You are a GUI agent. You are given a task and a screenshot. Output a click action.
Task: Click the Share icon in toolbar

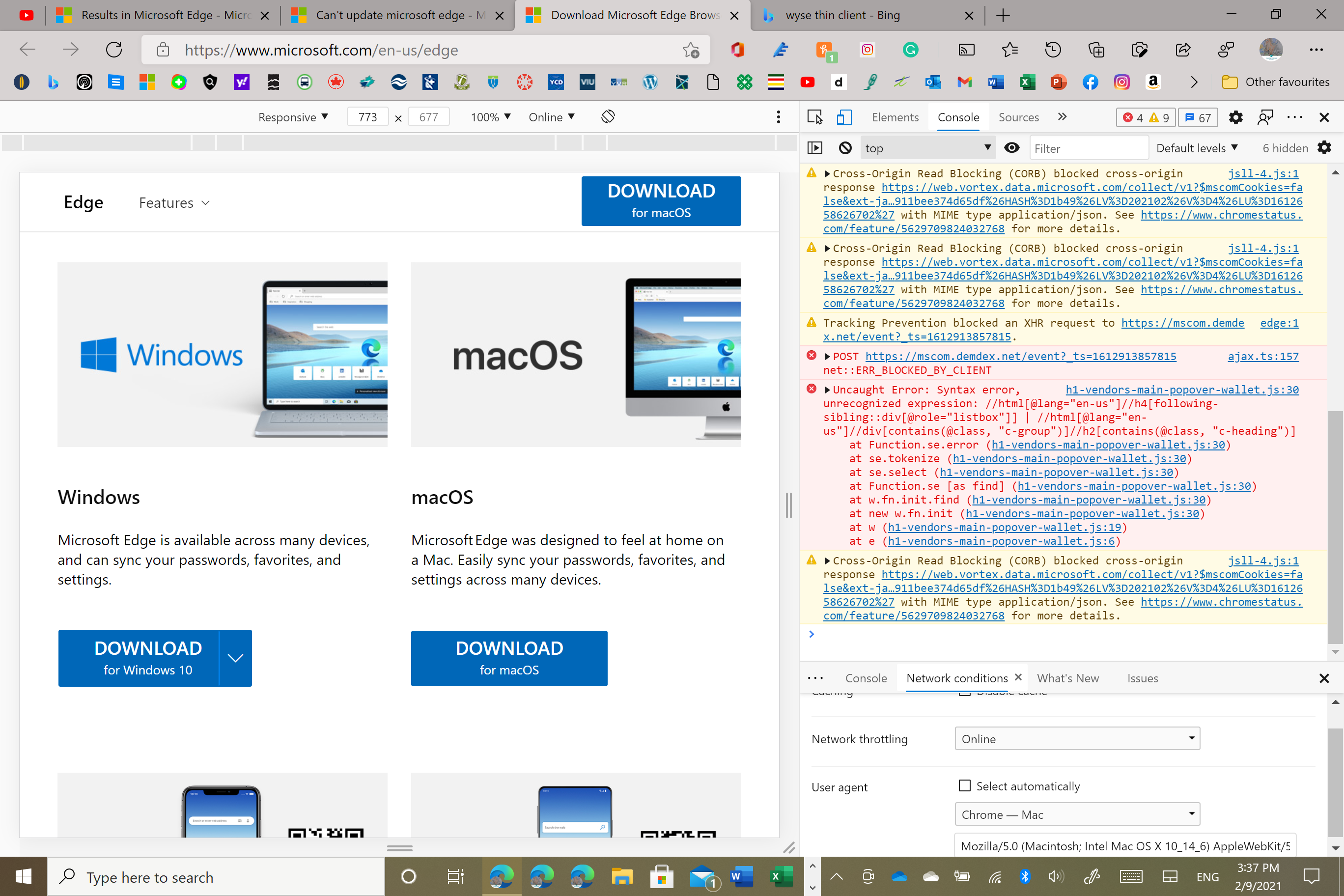coord(1182,50)
